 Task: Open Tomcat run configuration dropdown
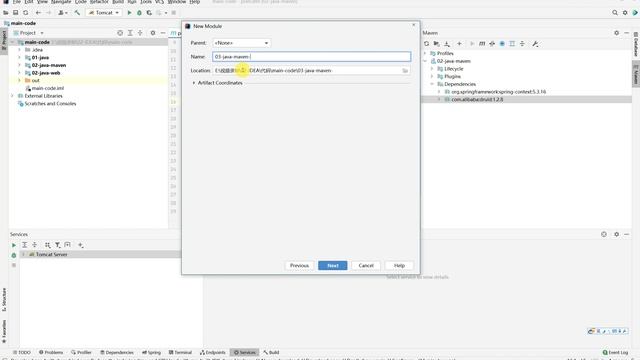point(104,13)
